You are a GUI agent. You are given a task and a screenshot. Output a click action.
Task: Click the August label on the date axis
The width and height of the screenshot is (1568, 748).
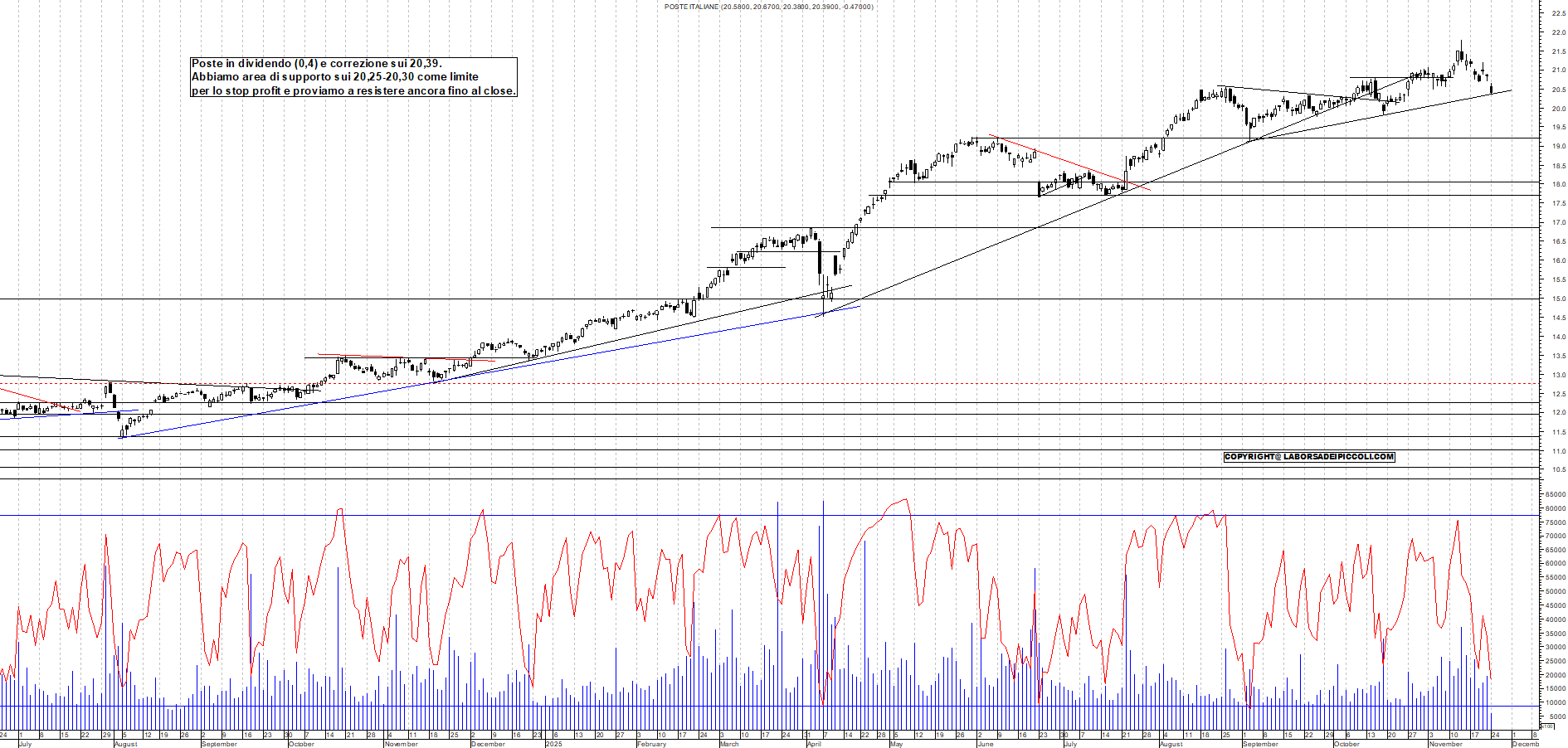click(x=124, y=745)
